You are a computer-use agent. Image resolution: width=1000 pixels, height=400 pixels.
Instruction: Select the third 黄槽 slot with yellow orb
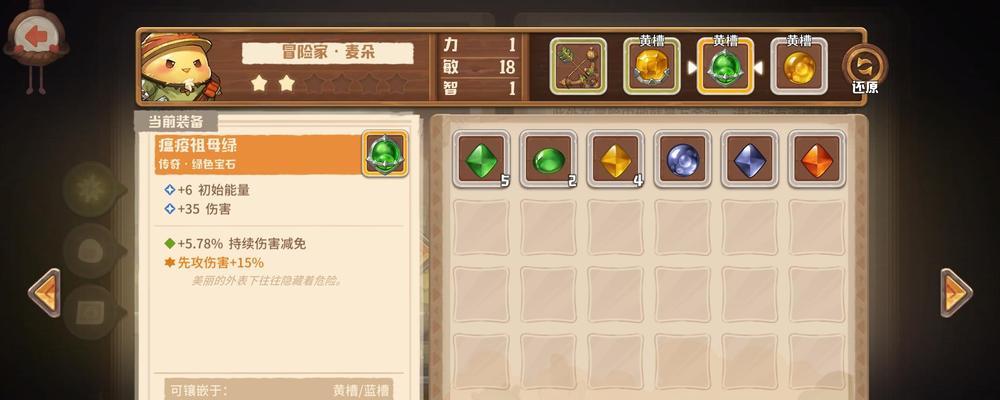click(x=798, y=66)
